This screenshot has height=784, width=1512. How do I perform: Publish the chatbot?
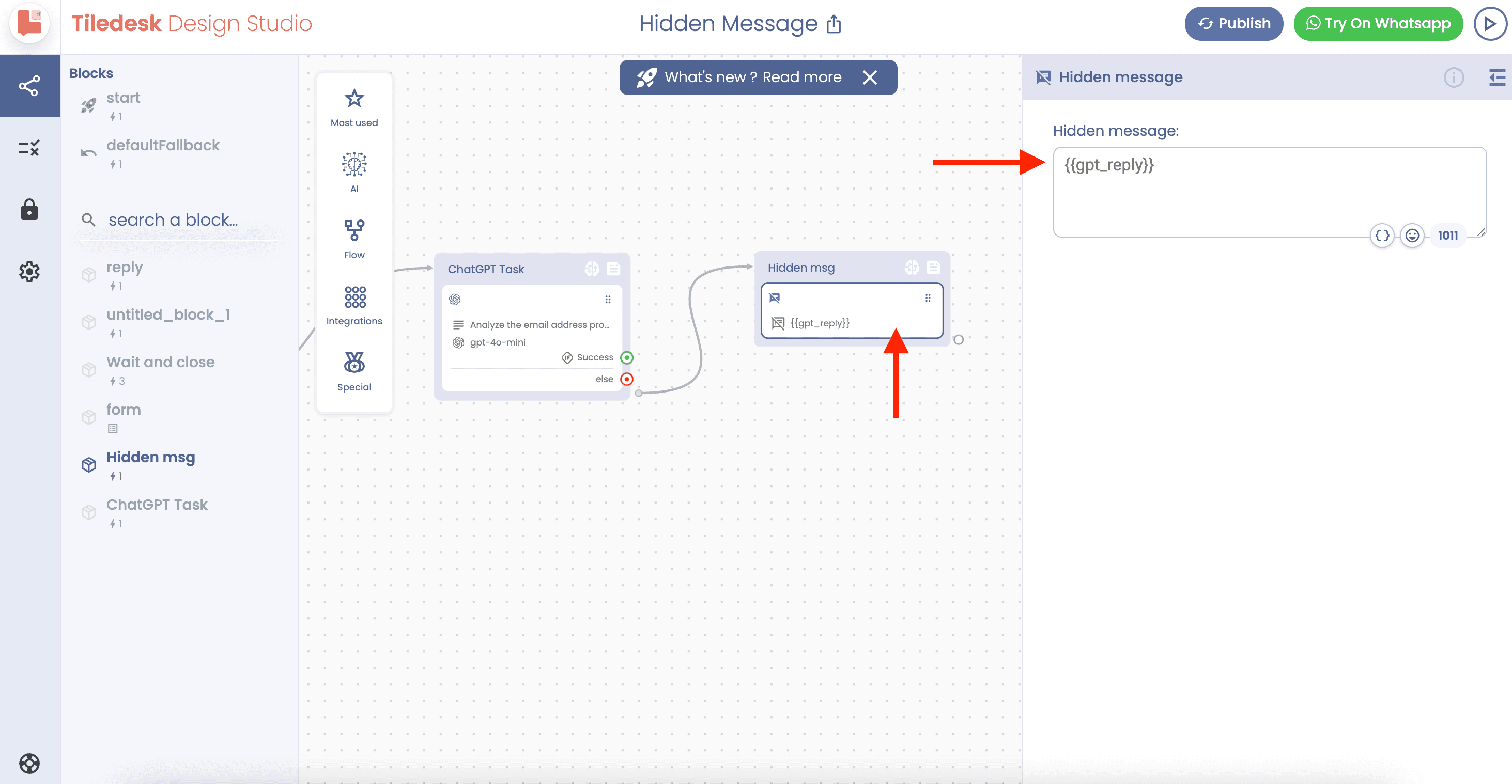pyautogui.click(x=1234, y=23)
